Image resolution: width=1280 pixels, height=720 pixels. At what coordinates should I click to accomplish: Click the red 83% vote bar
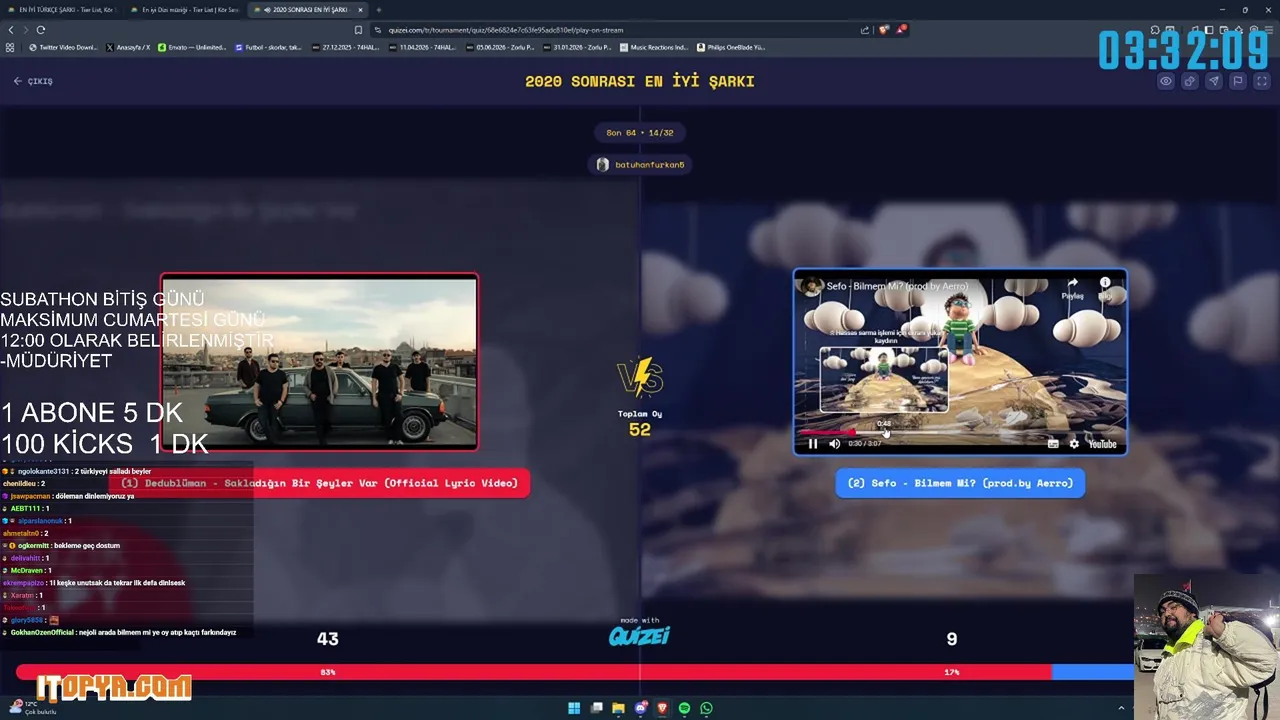tap(533, 672)
